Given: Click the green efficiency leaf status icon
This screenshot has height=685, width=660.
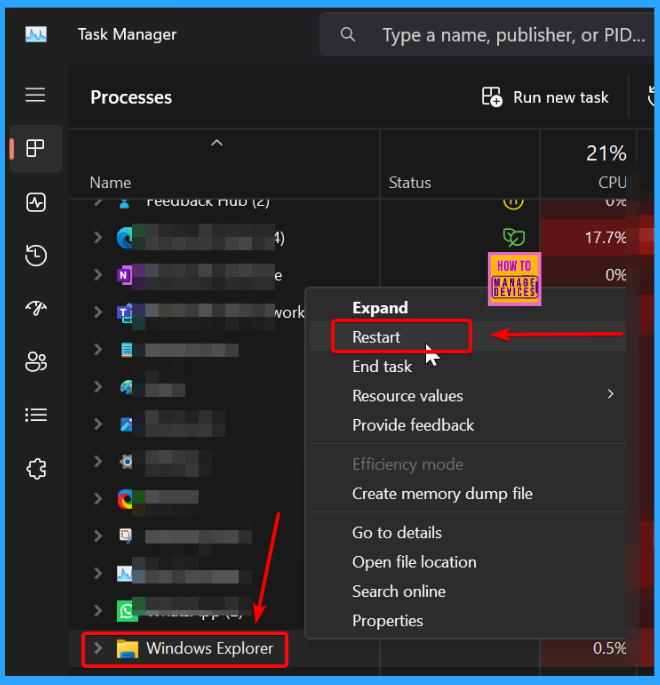Looking at the screenshot, I should 514,237.
